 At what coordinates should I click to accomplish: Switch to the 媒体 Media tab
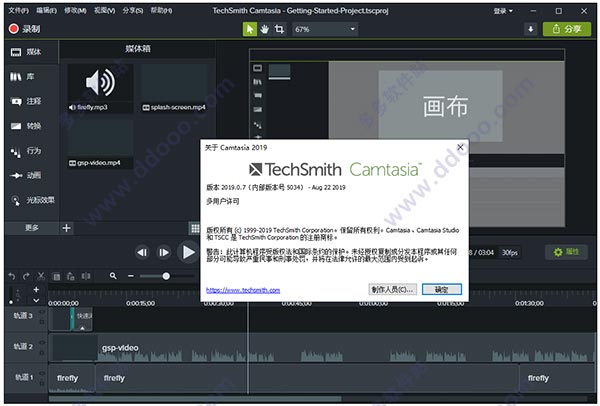(x=32, y=52)
